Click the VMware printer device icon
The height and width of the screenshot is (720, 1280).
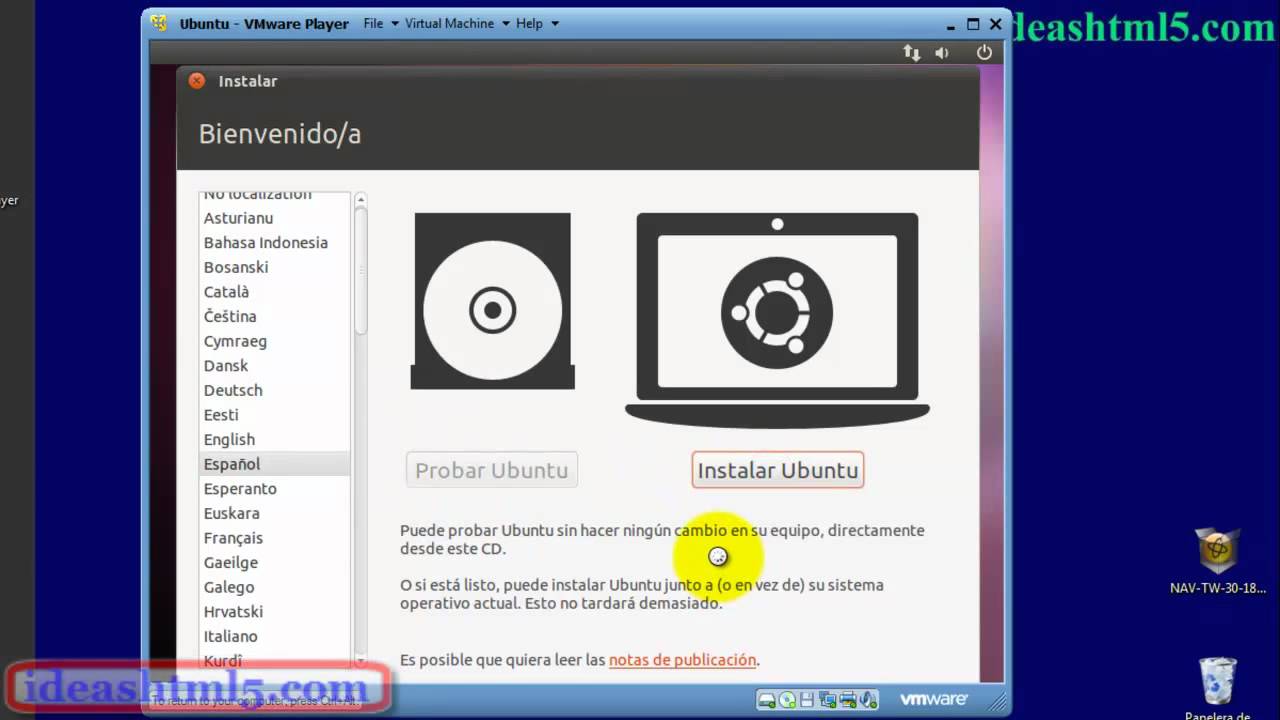coord(848,699)
